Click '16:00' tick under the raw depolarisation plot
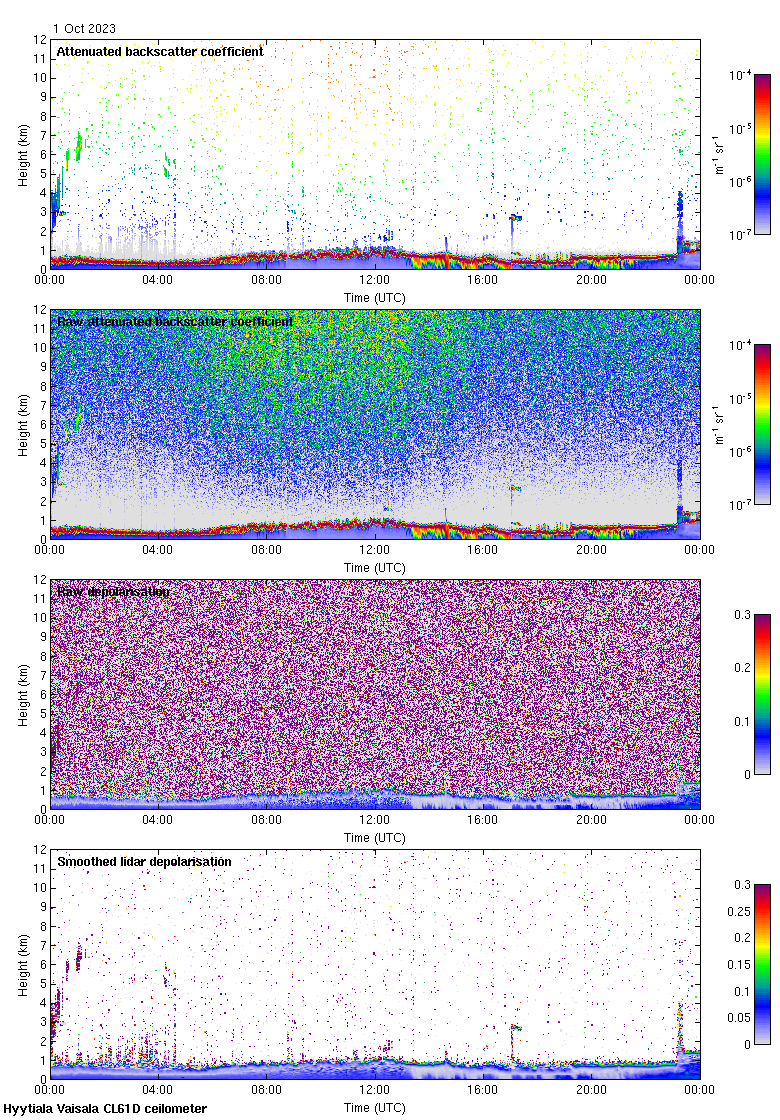Image resolution: width=780 pixels, height=1120 pixels. point(483,820)
